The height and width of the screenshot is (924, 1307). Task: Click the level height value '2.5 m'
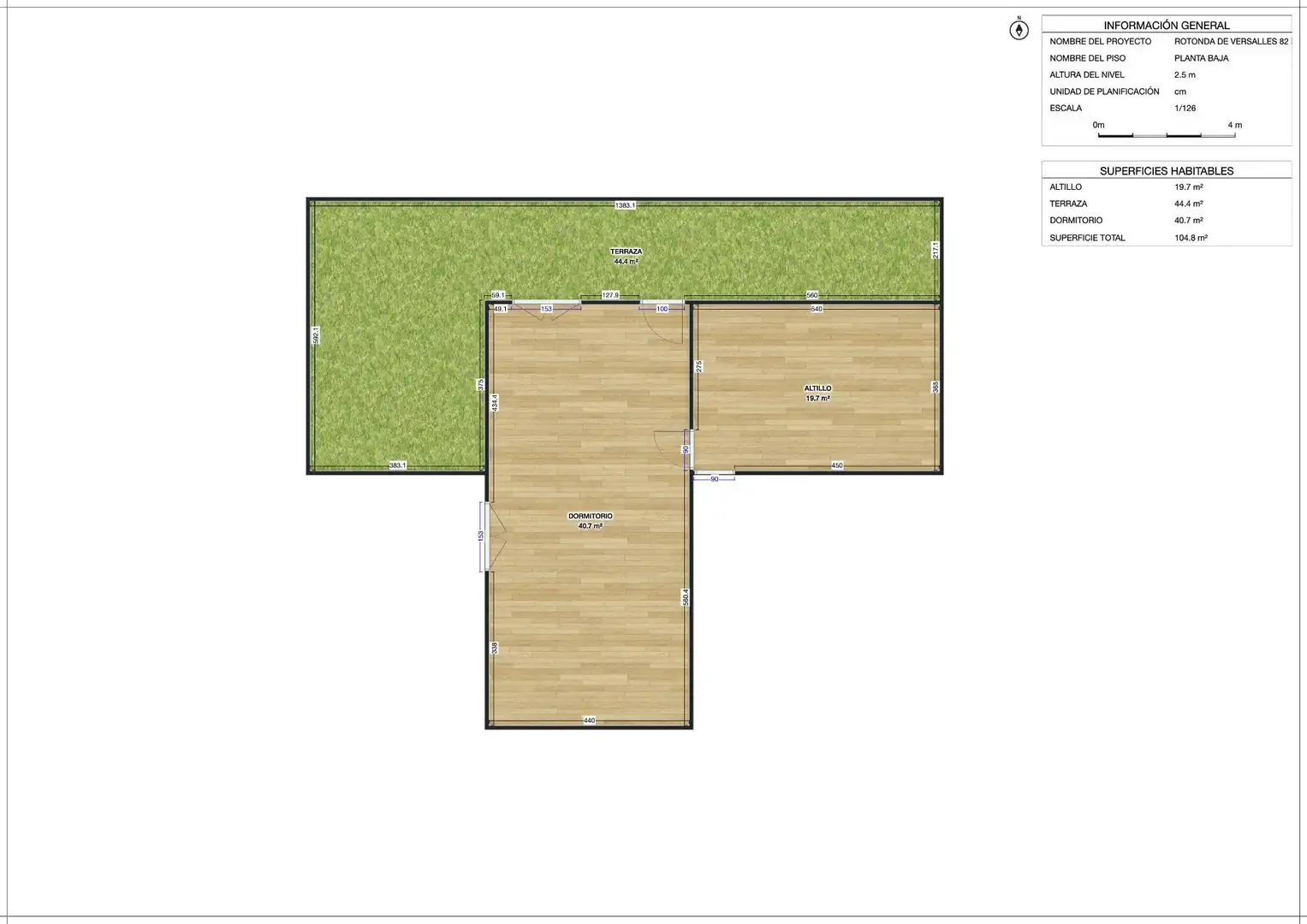coord(1185,75)
